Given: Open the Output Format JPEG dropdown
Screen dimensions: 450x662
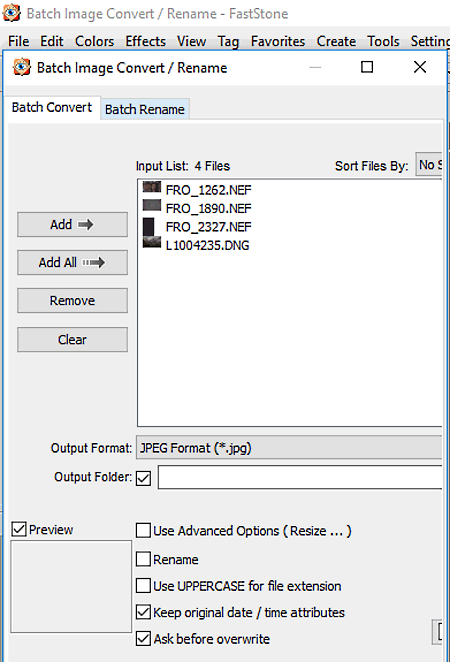Looking at the screenshot, I should coord(289,448).
